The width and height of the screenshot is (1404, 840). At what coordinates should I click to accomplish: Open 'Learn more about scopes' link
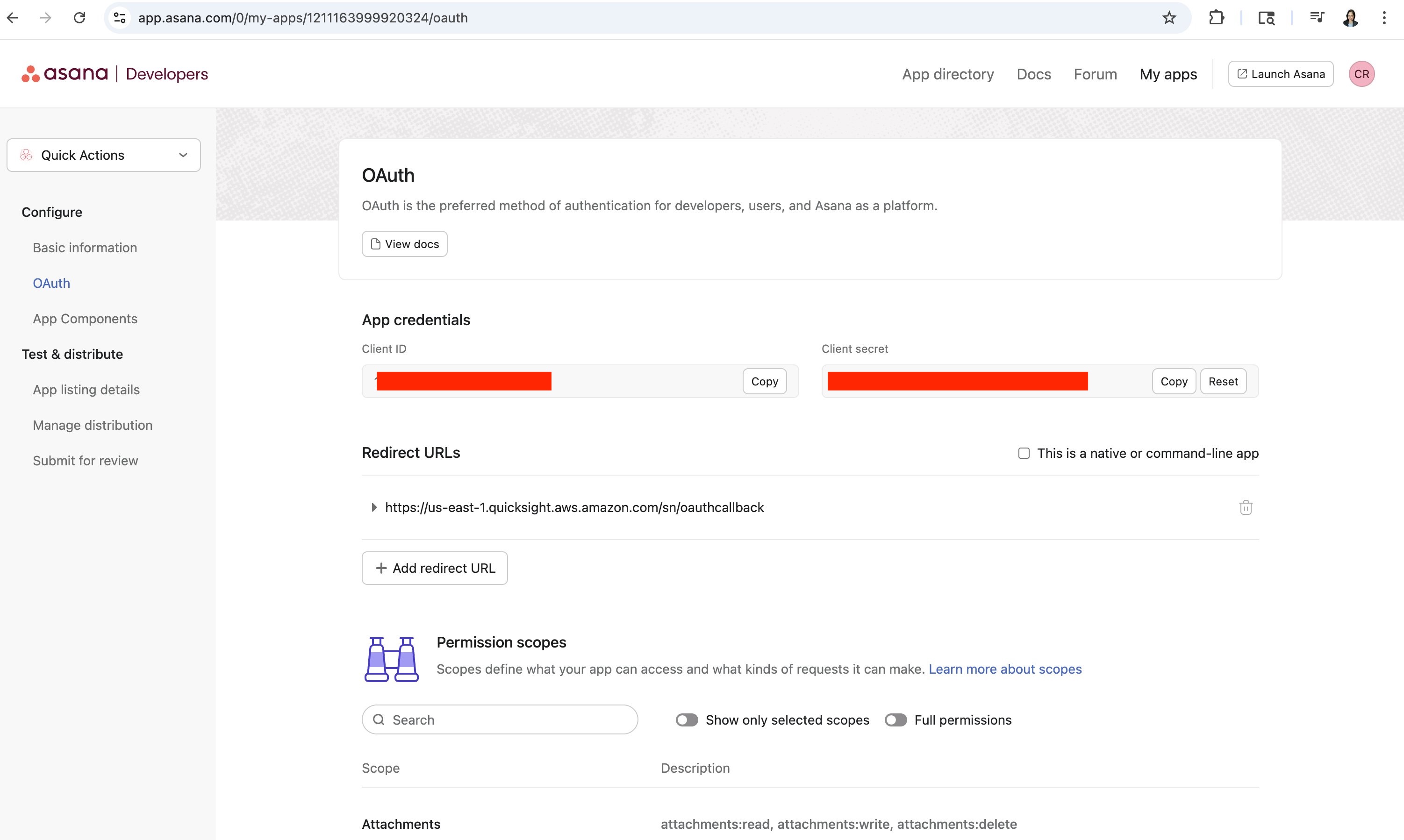tap(1005, 669)
